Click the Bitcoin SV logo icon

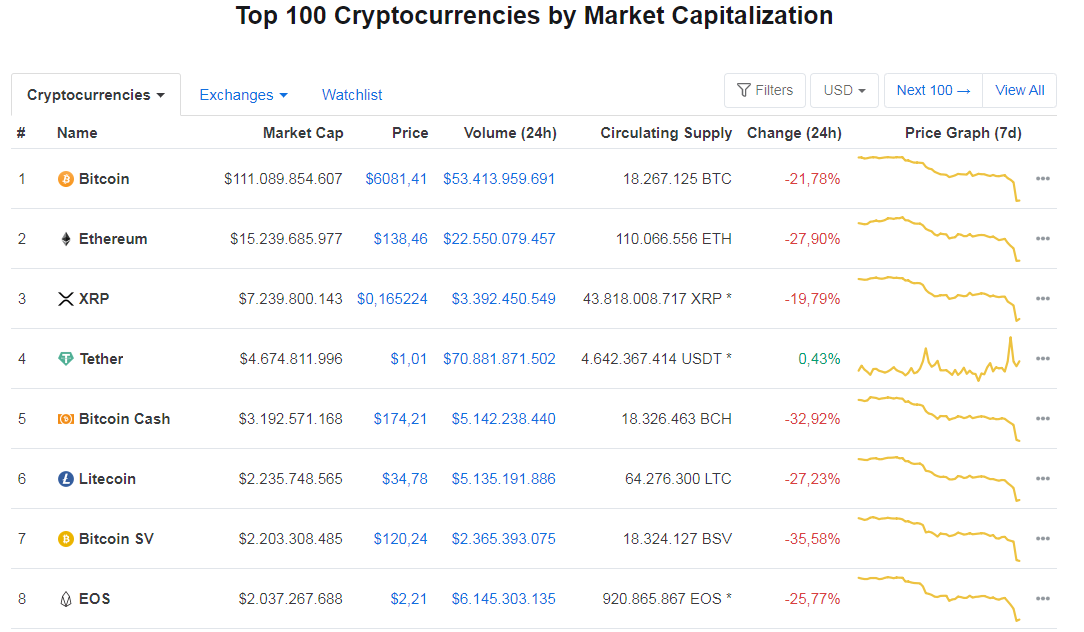point(66,539)
